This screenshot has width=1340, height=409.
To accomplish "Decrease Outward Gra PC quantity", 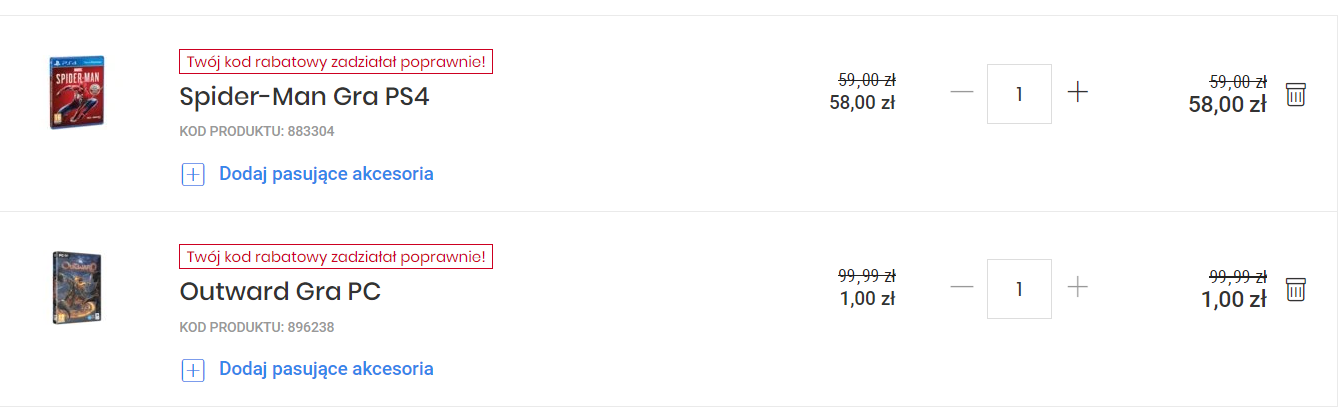I will coord(962,287).
